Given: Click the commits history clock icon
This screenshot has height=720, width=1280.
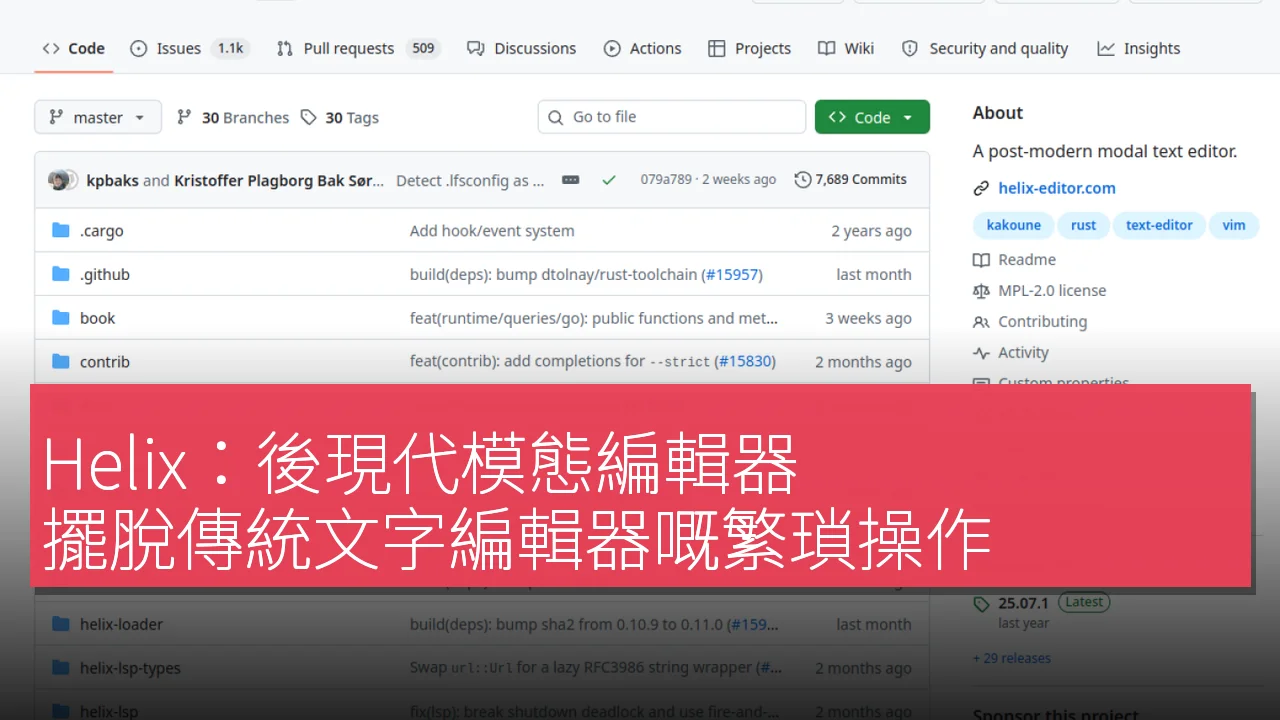Looking at the screenshot, I should [x=802, y=180].
